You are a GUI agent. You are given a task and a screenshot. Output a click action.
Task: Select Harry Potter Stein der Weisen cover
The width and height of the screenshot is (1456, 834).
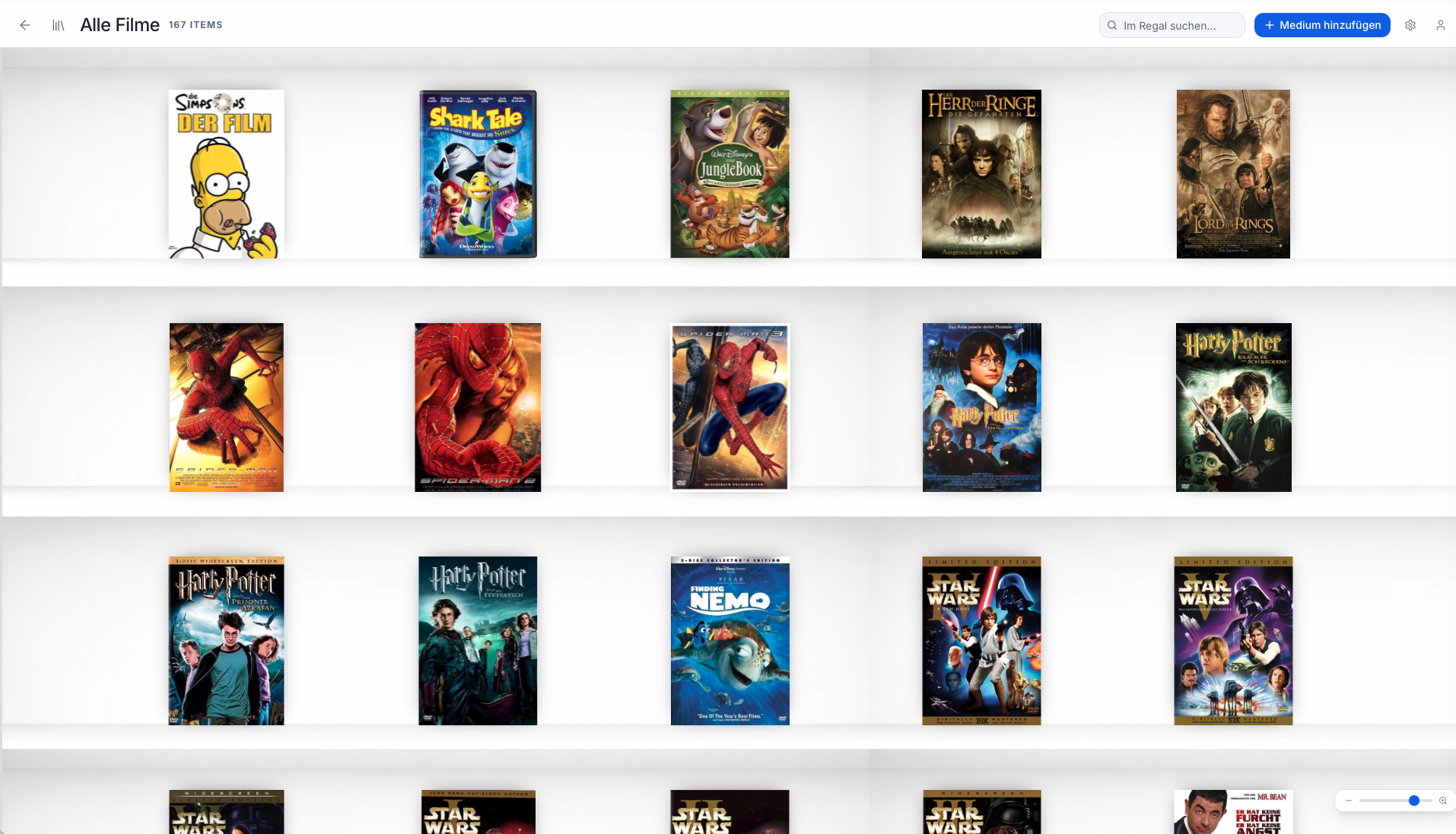pyautogui.click(x=981, y=407)
